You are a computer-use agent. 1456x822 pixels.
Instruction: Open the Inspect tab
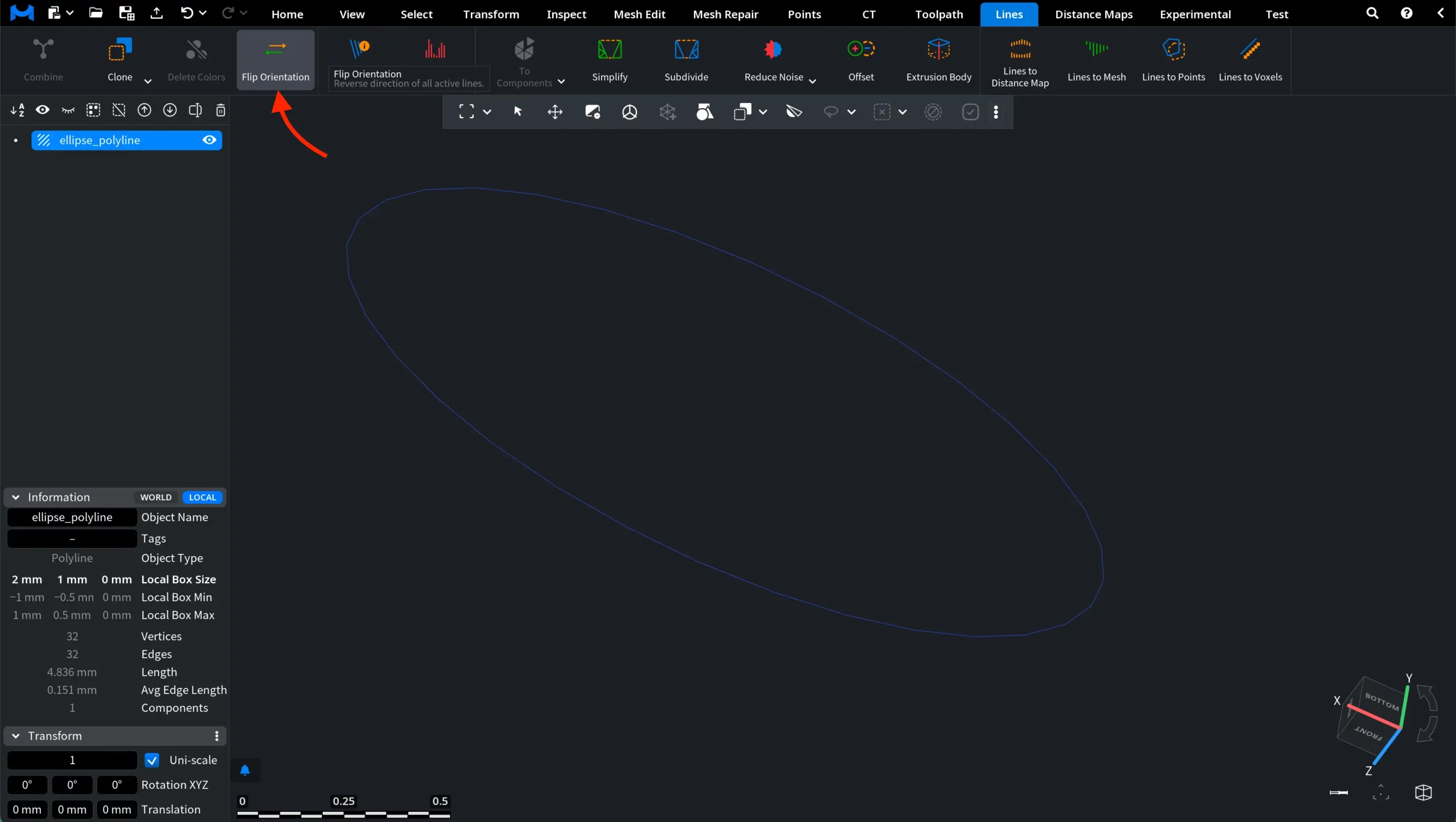(566, 14)
